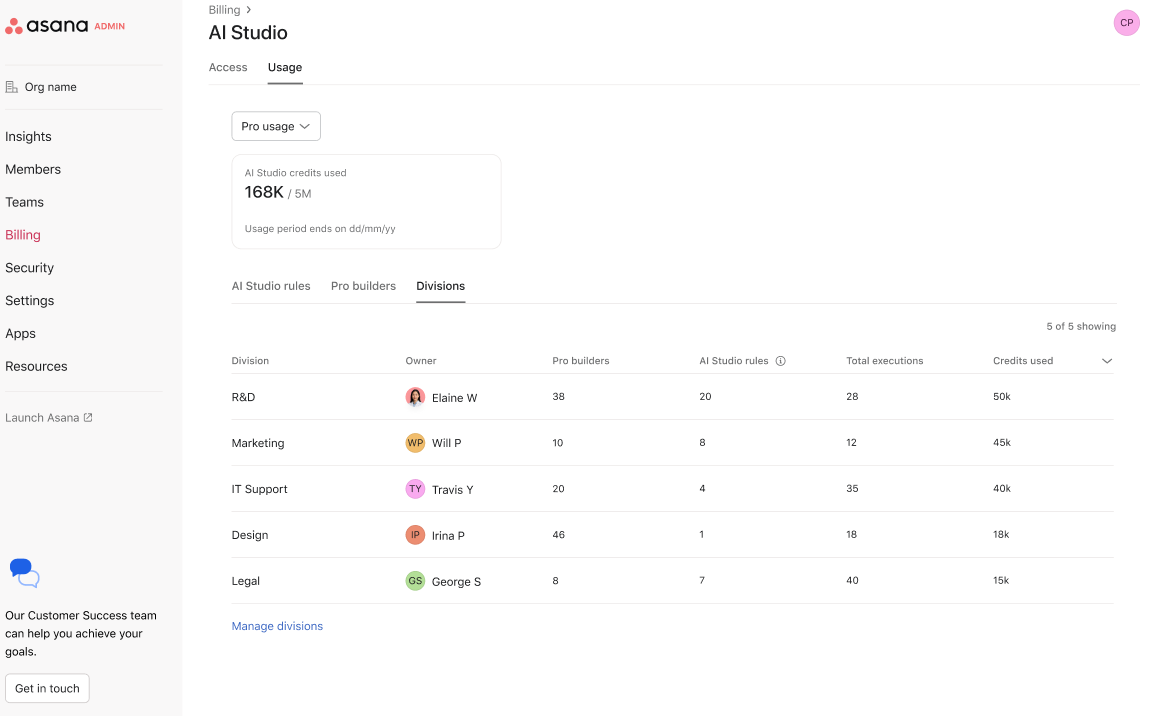The height and width of the screenshot is (716, 1157).
Task: Click the GS avatar for George S
Action: pyautogui.click(x=415, y=581)
